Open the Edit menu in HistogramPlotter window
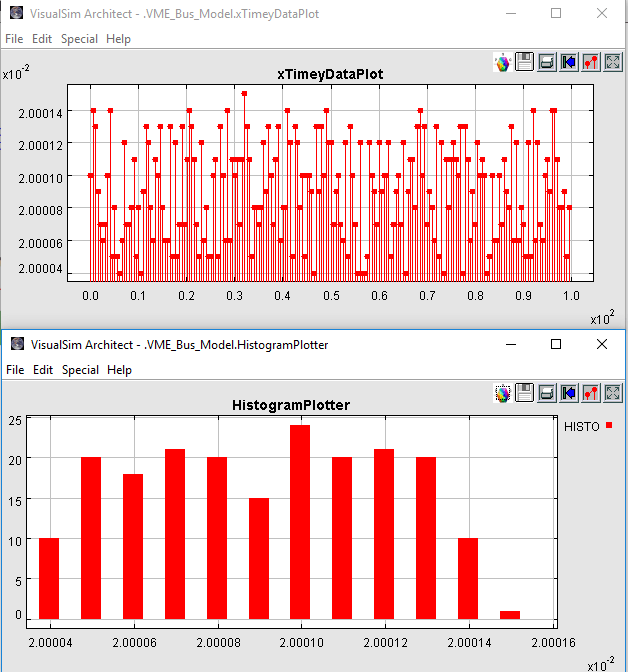The width and height of the screenshot is (628, 672). pos(43,370)
